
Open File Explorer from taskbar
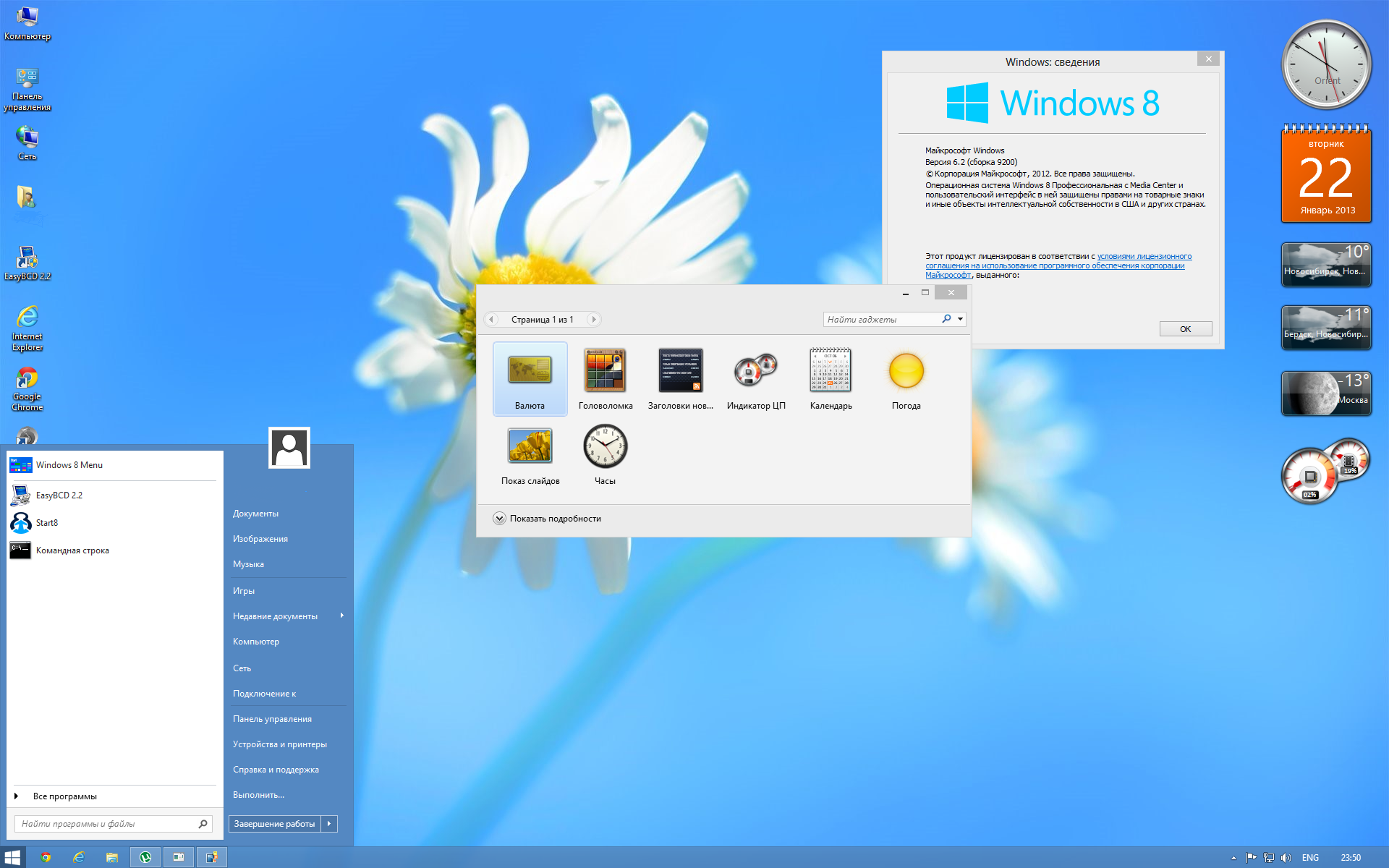(x=112, y=857)
